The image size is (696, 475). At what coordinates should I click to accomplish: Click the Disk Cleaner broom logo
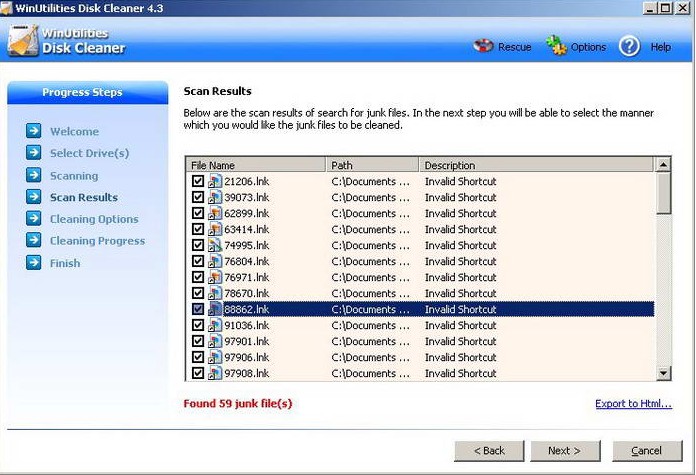pyautogui.click(x=23, y=40)
